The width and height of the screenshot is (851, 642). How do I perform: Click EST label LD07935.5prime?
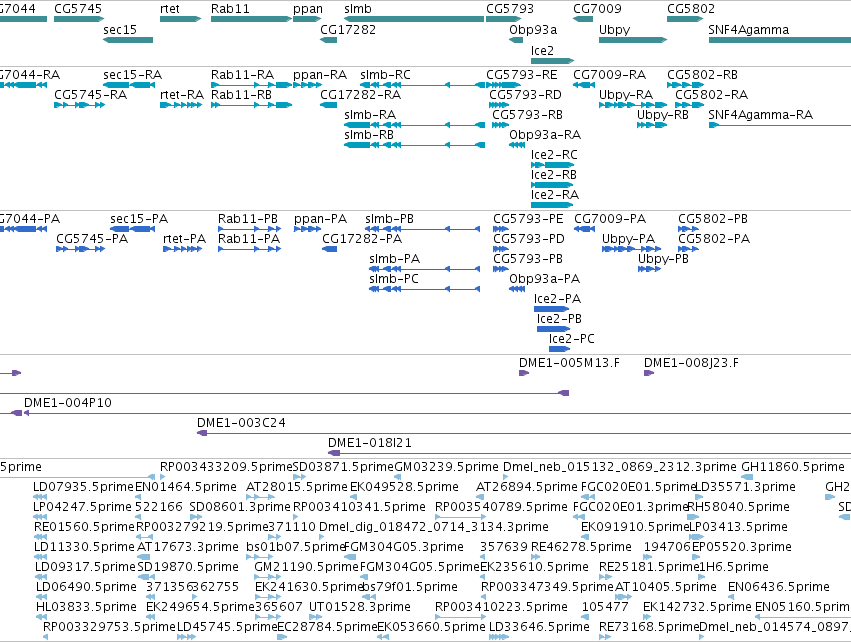click(83, 487)
